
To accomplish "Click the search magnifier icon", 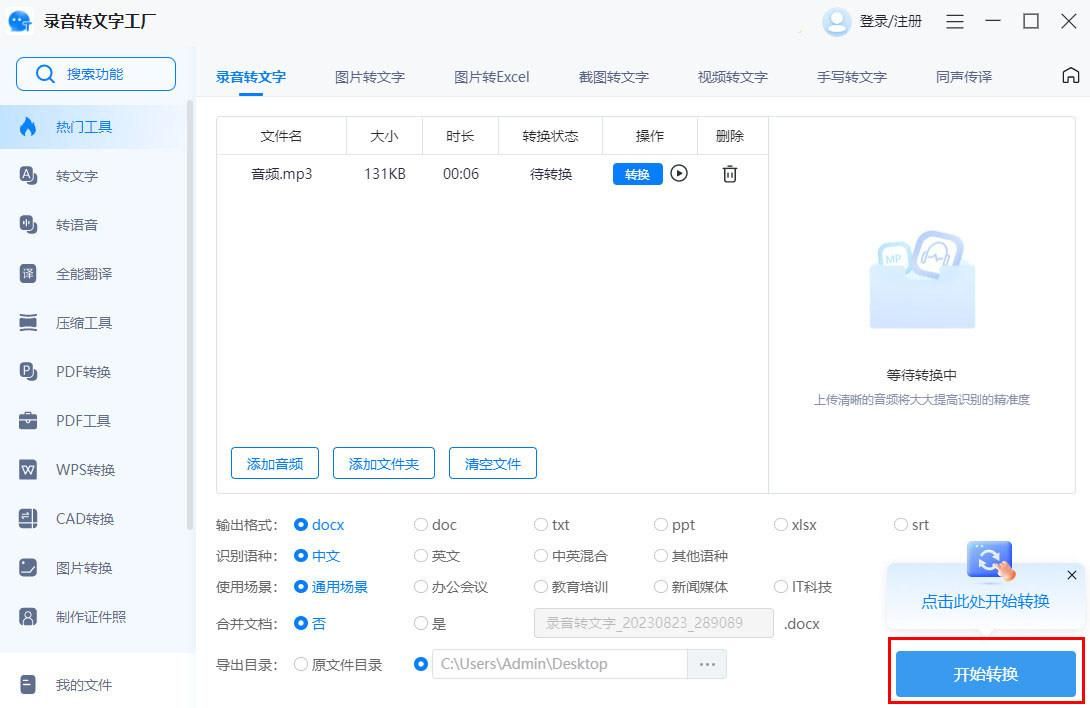I will click(45, 74).
